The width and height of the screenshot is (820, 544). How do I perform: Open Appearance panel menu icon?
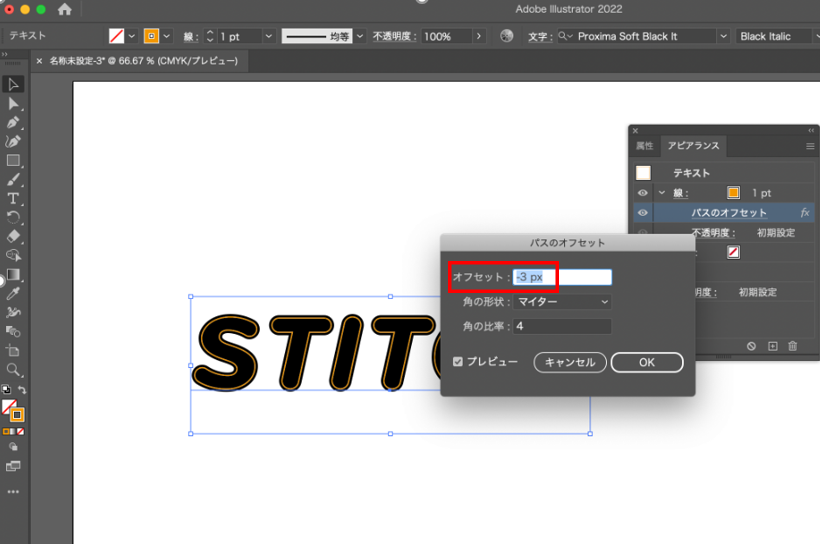810,146
